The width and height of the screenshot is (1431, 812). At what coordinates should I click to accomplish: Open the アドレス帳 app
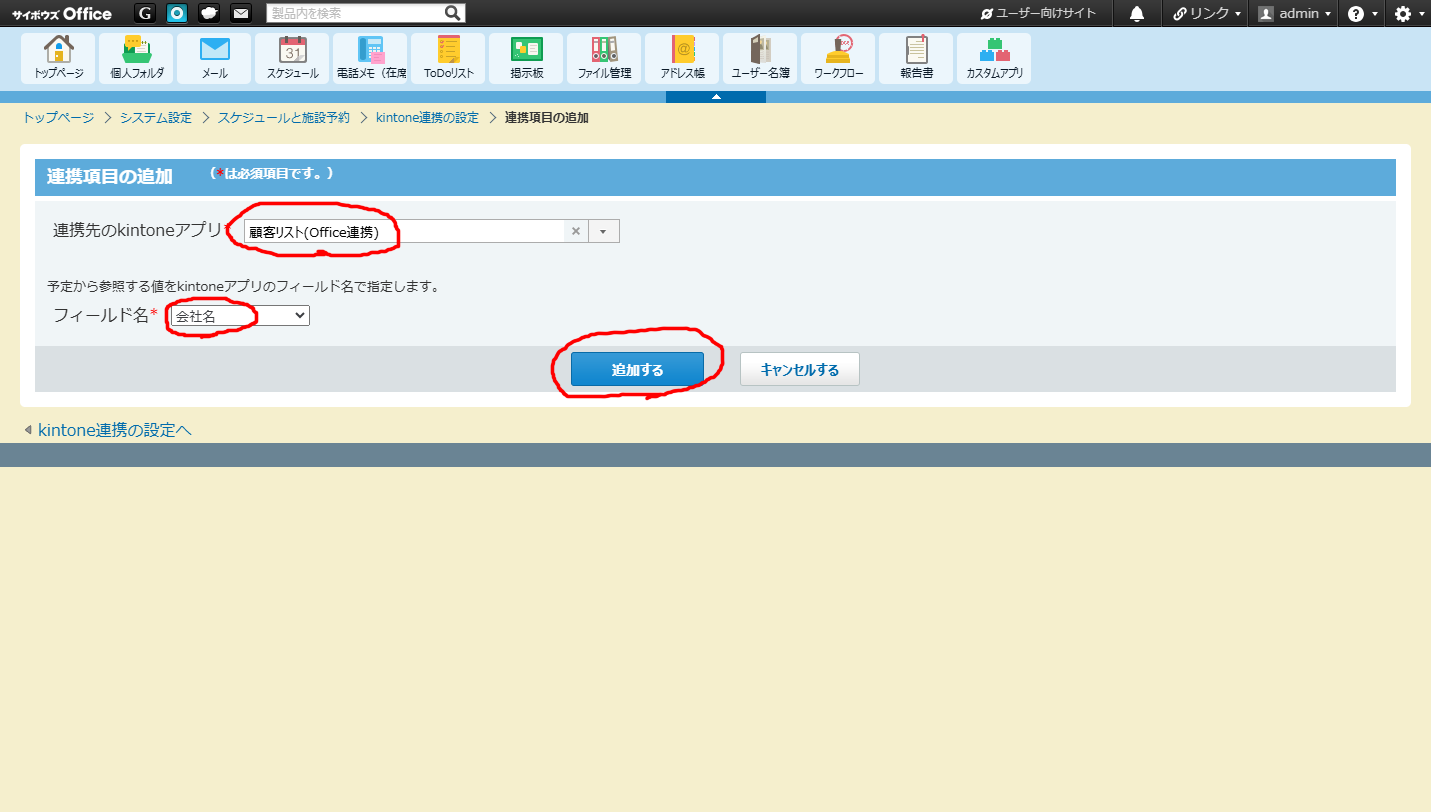click(x=683, y=59)
